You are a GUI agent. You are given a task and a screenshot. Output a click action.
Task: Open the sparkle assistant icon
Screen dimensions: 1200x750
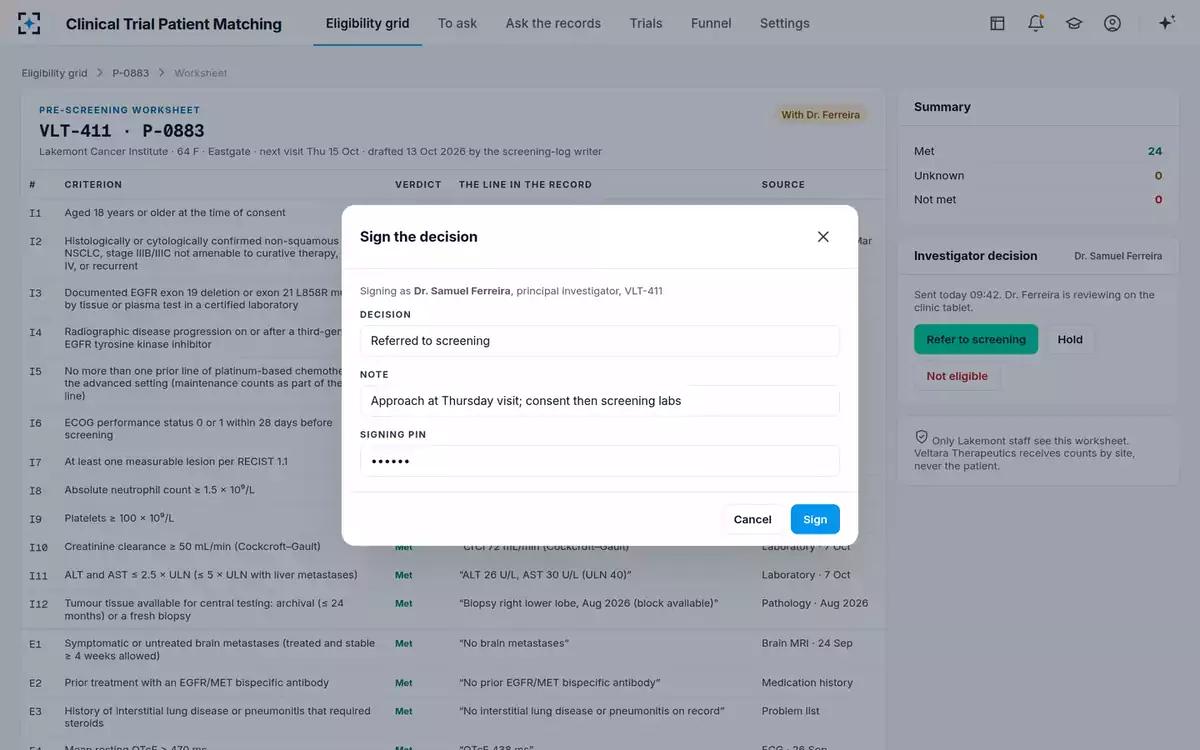pos(1166,23)
